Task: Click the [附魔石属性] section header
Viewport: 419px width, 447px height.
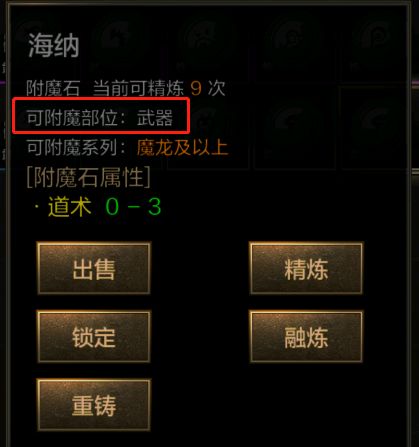Action: 88,177
